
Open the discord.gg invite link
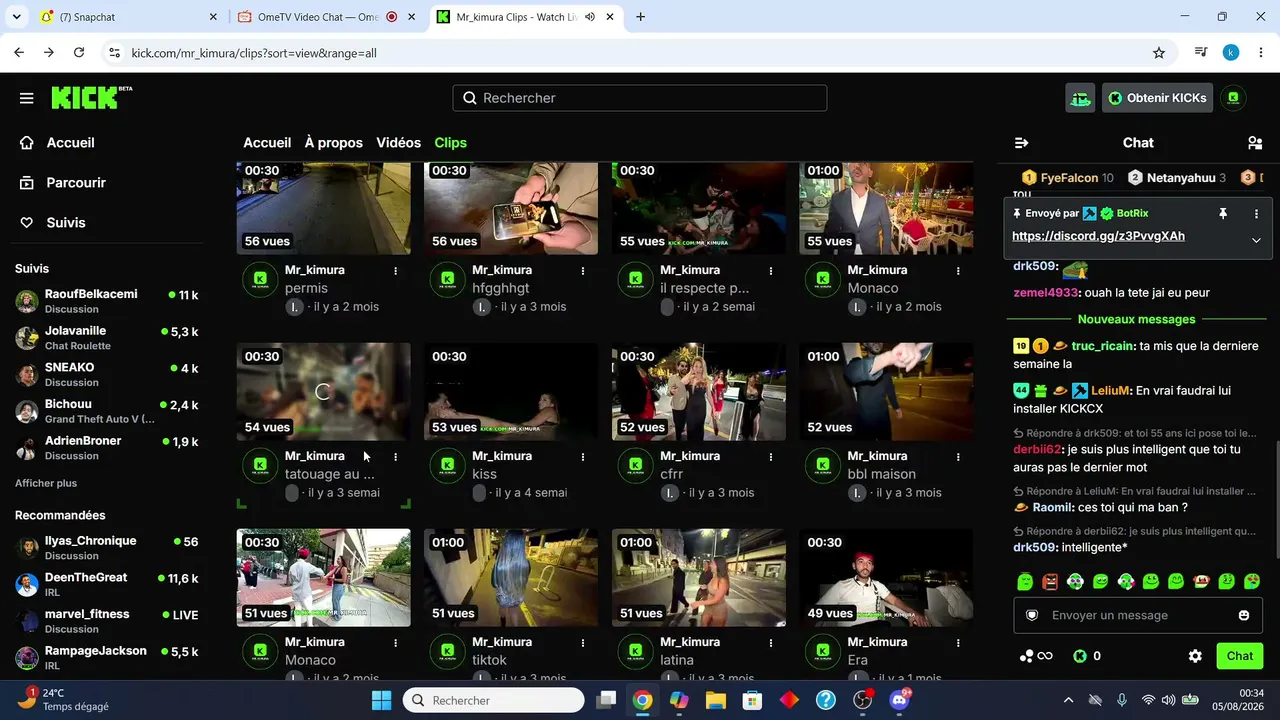(x=1098, y=236)
